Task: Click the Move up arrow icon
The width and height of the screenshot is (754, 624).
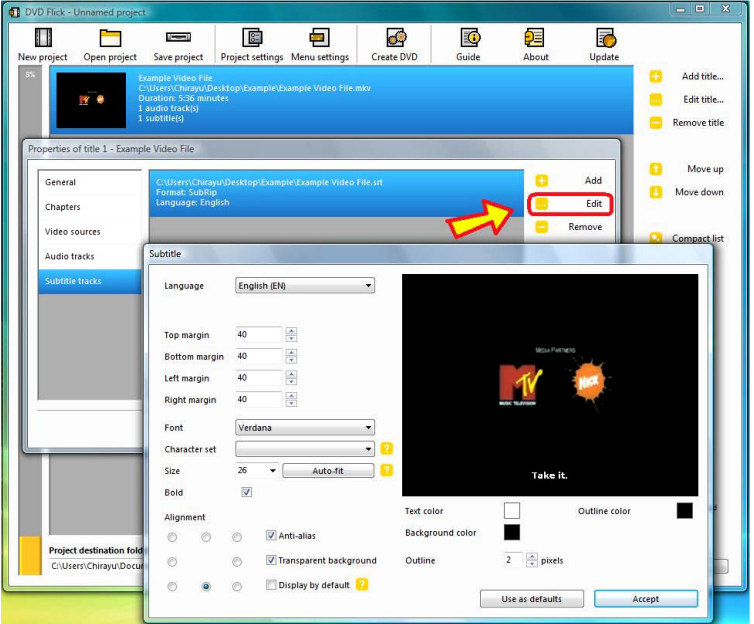Action: click(x=656, y=169)
